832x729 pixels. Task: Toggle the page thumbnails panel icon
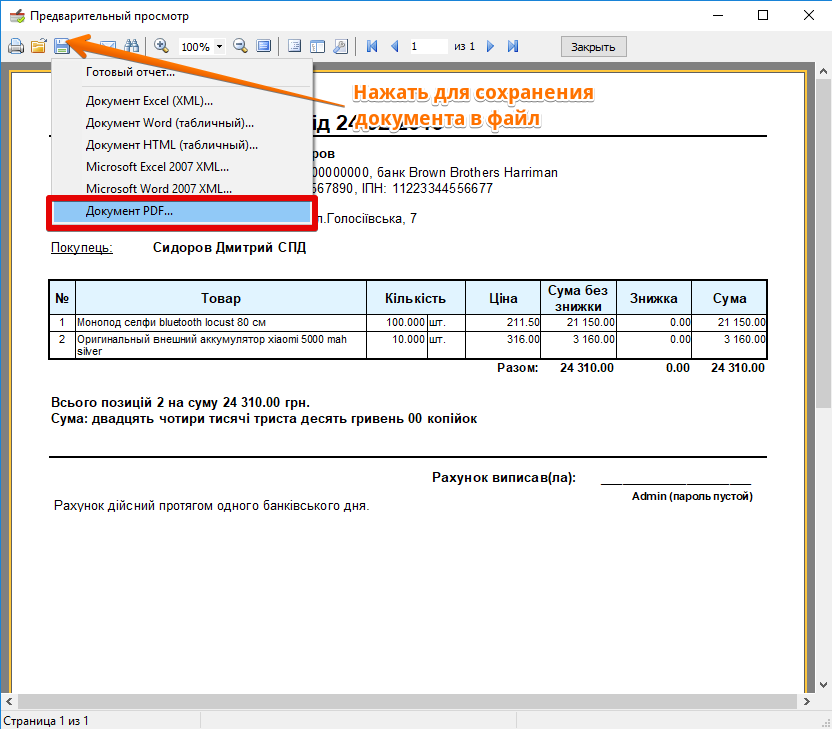click(x=317, y=47)
